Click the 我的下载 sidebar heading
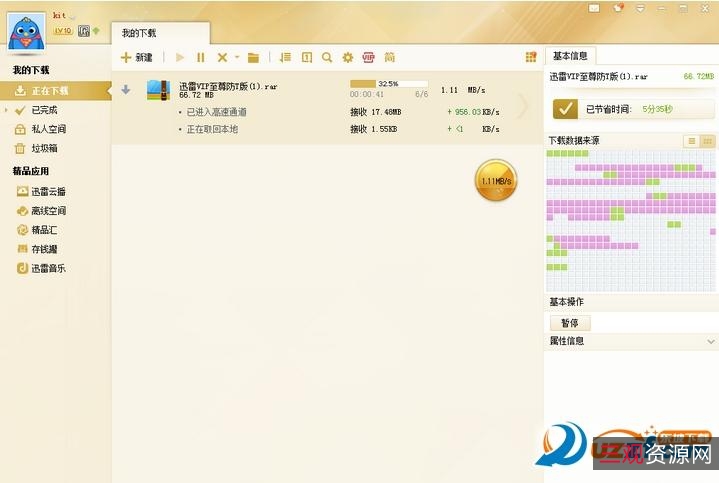 click(x=31, y=70)
